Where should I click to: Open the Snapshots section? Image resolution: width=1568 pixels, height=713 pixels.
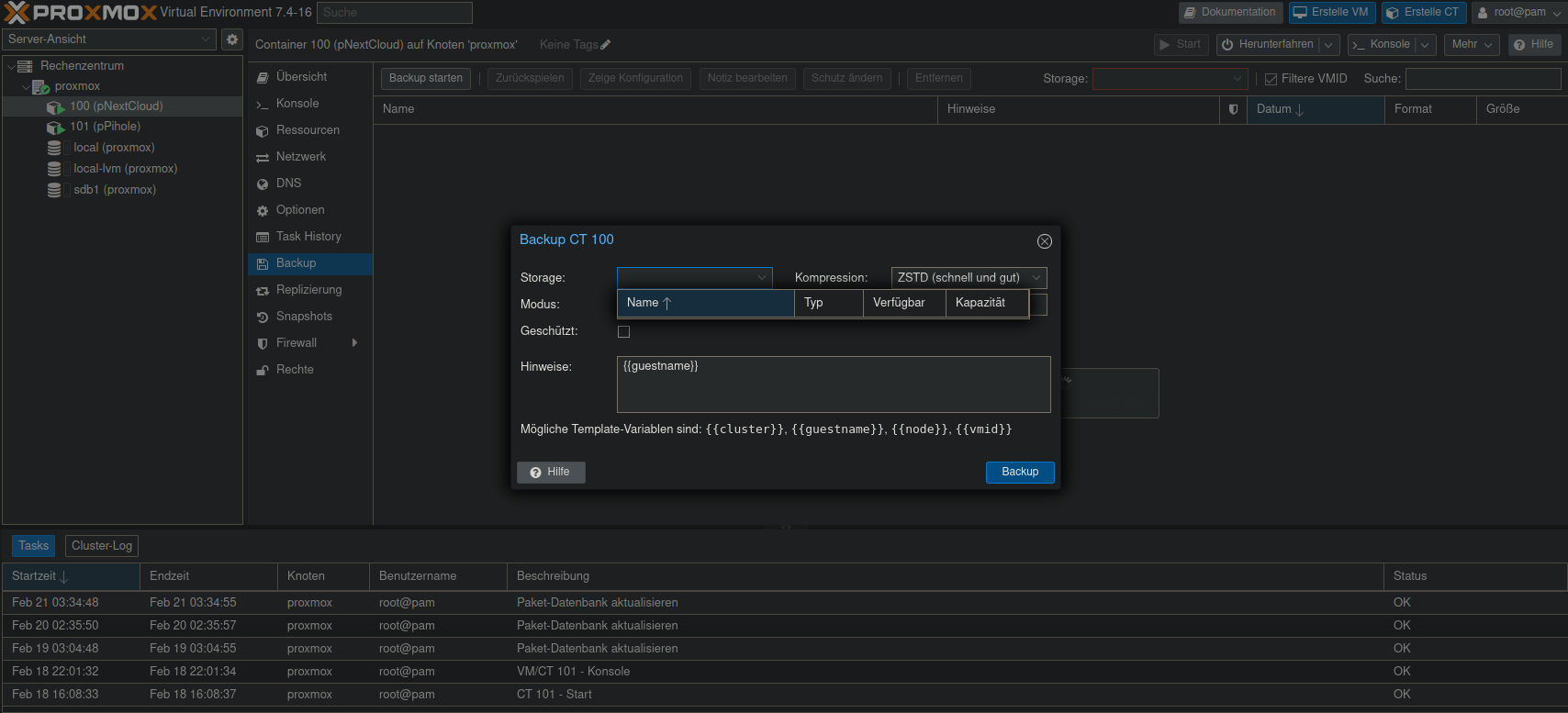310,317
